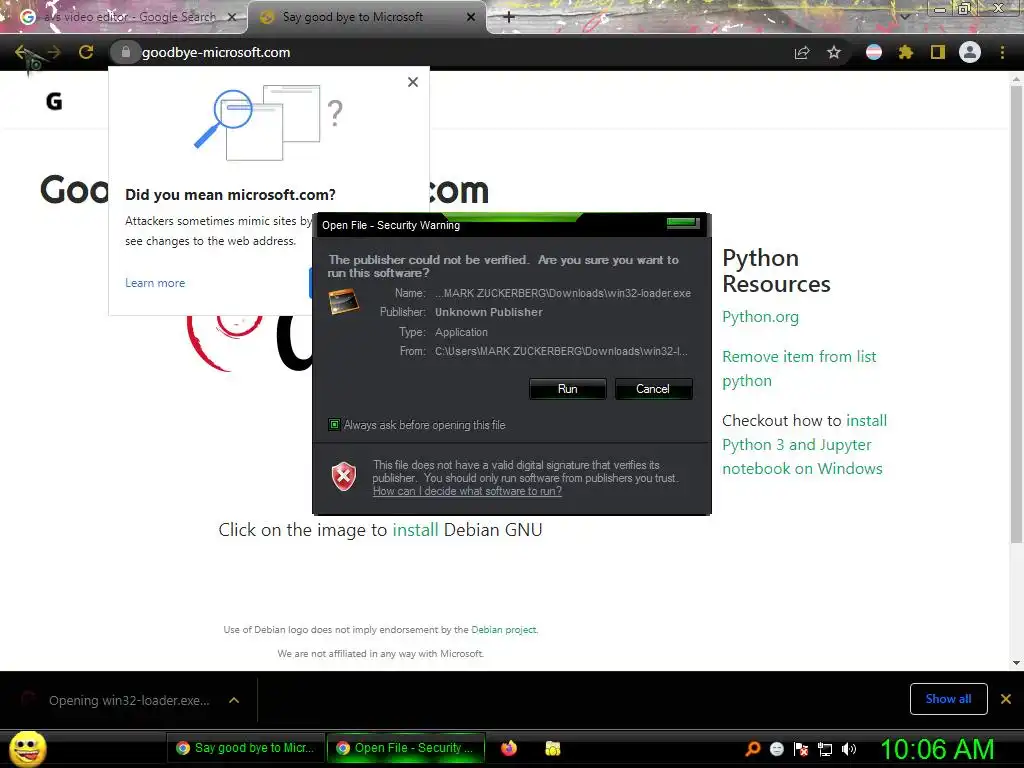Open a new tab with plus button
The width and height of the screenshot is (1024, 768).
(x=509, y=17)
